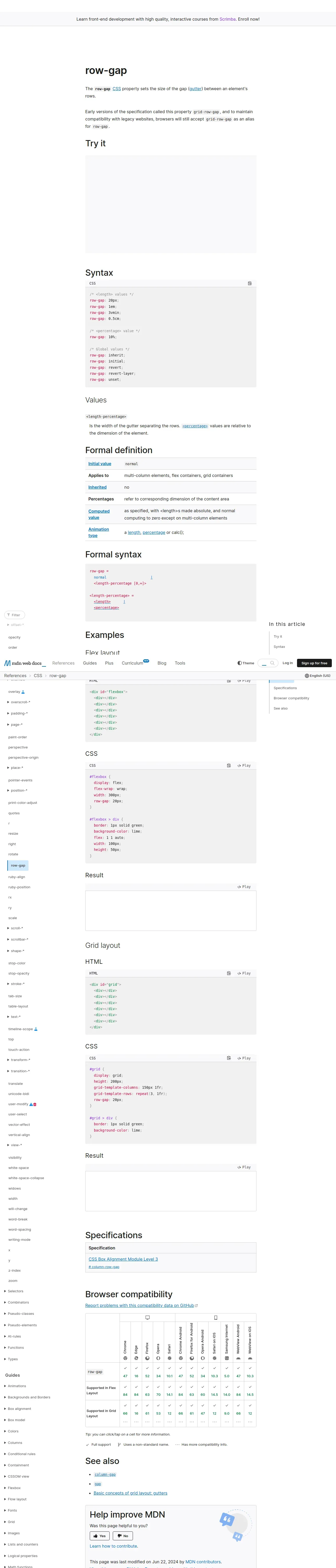
Task: Click the Sign up for free button
Action: click(314, 663)
